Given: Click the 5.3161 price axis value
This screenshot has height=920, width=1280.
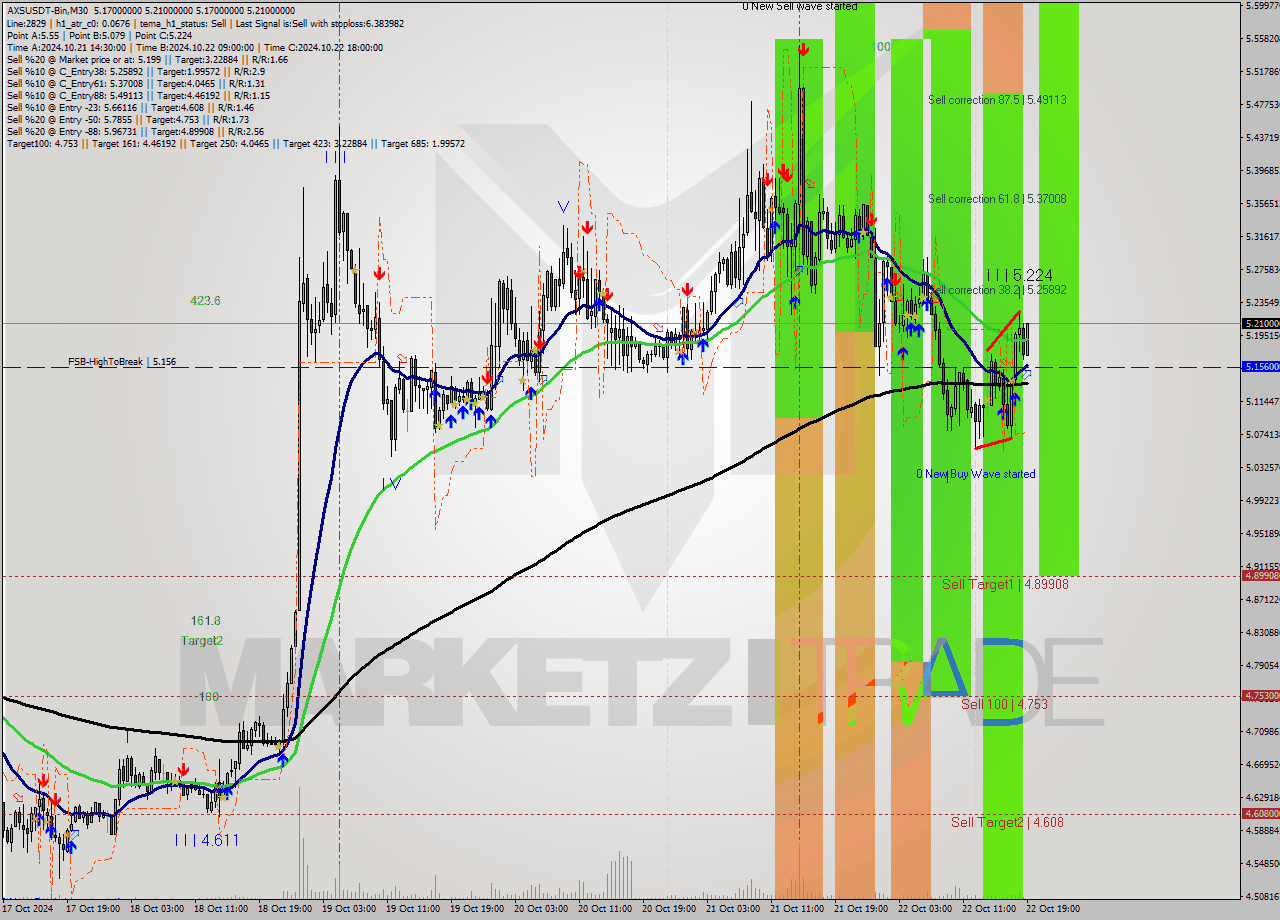Looking at the screenshot, I should point(1261,237).
